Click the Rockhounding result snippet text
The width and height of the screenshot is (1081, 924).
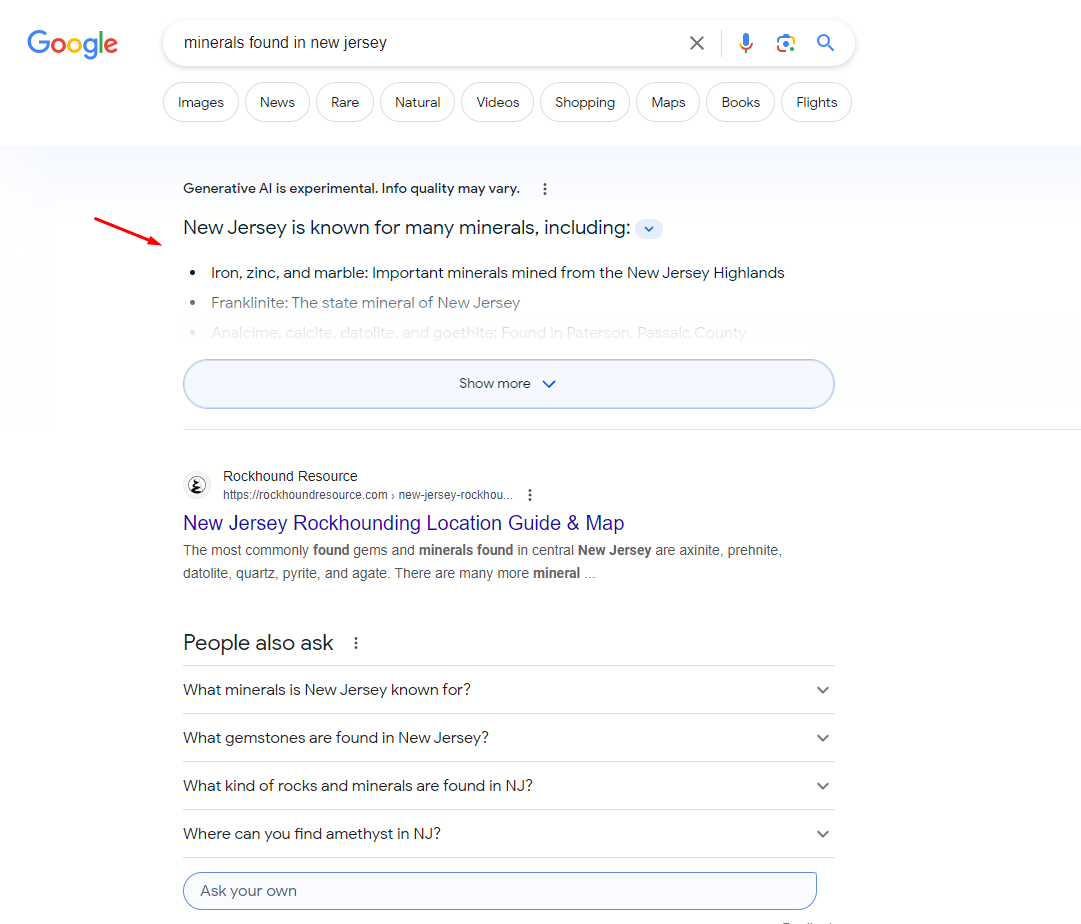tap(483, 562)
